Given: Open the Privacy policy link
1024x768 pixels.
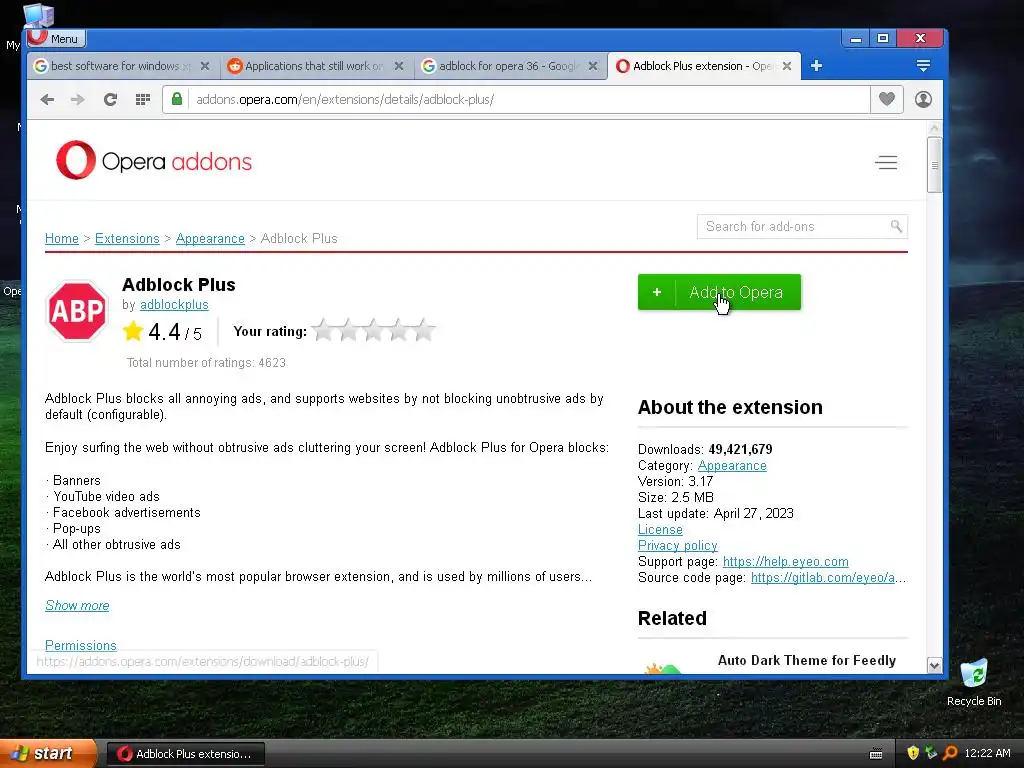Looking at the screenshot, I should coord(677,545).
